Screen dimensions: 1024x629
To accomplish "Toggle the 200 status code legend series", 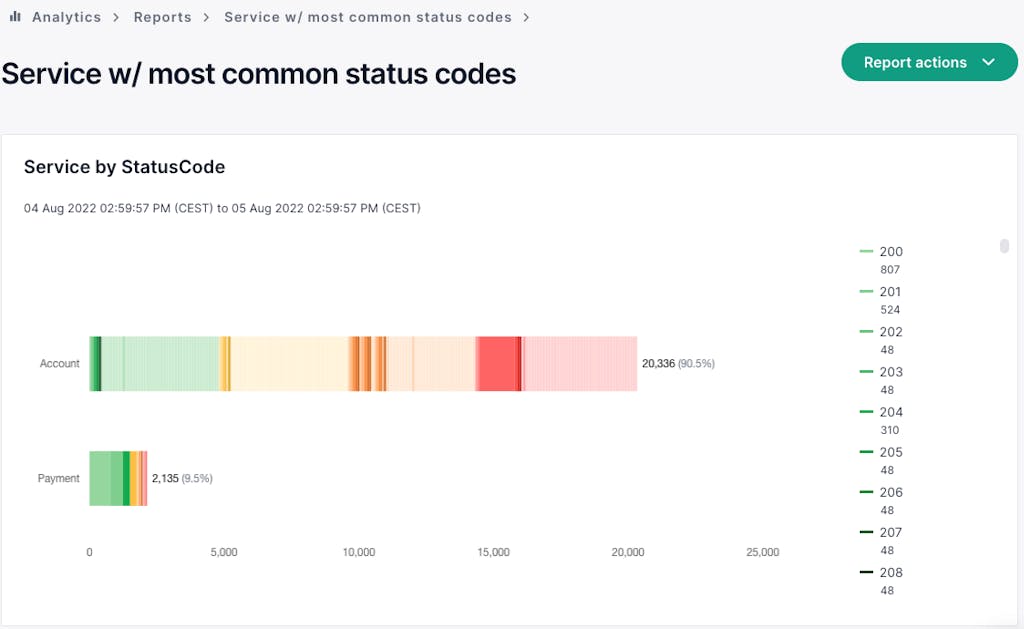I will (891, 252).
